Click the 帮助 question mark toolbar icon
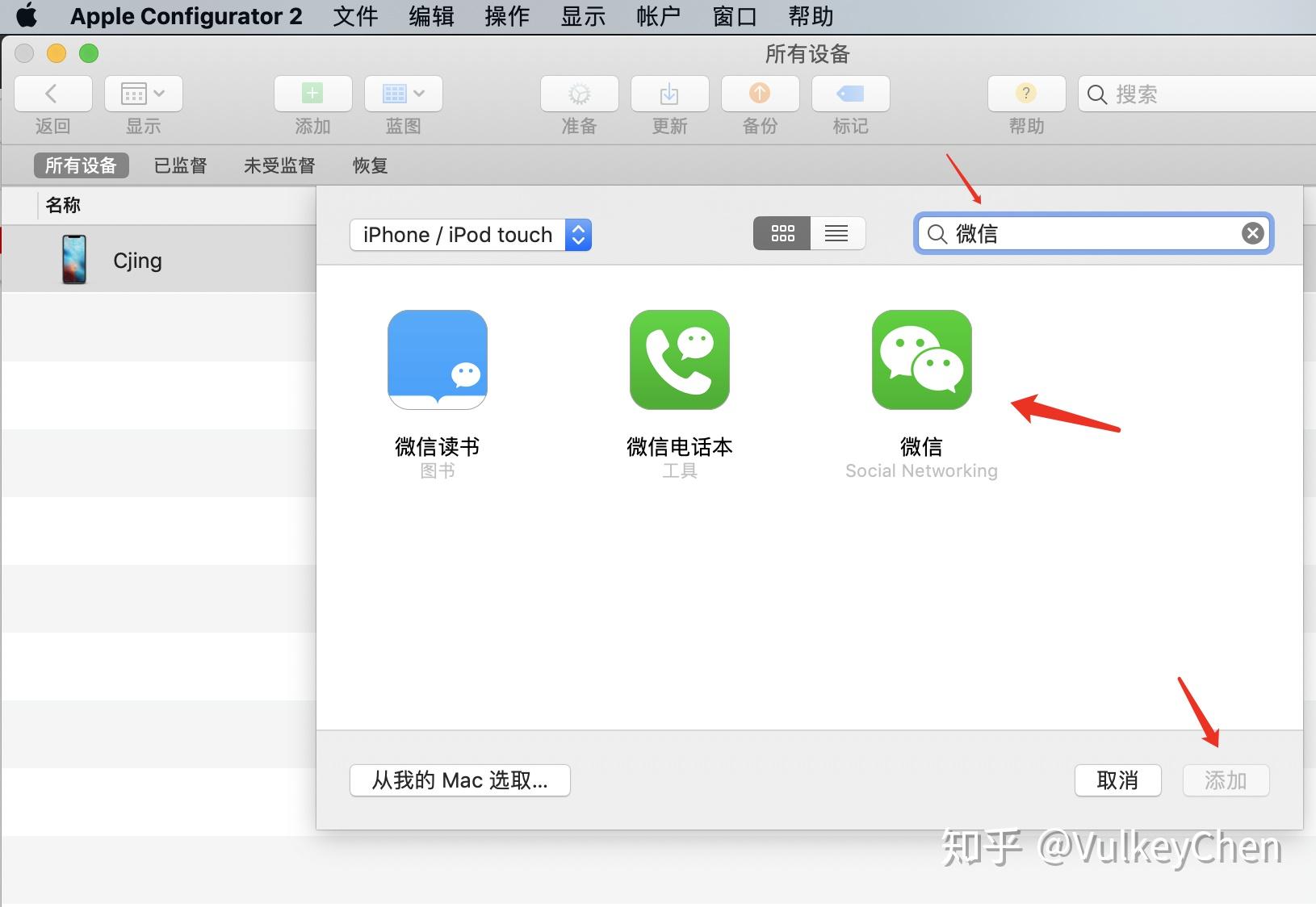The width and height of the screenshot is (1316, 907). (x=1027, y=94)
